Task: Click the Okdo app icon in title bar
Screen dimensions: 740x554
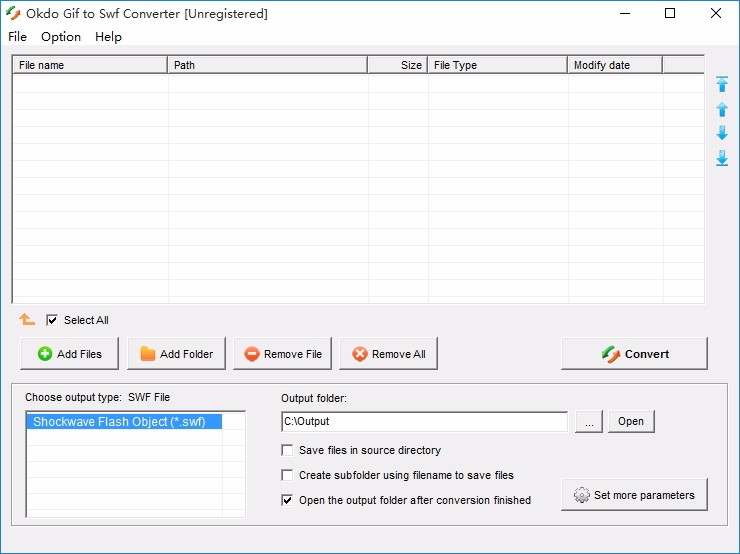Action: click(x=13, y=13)
